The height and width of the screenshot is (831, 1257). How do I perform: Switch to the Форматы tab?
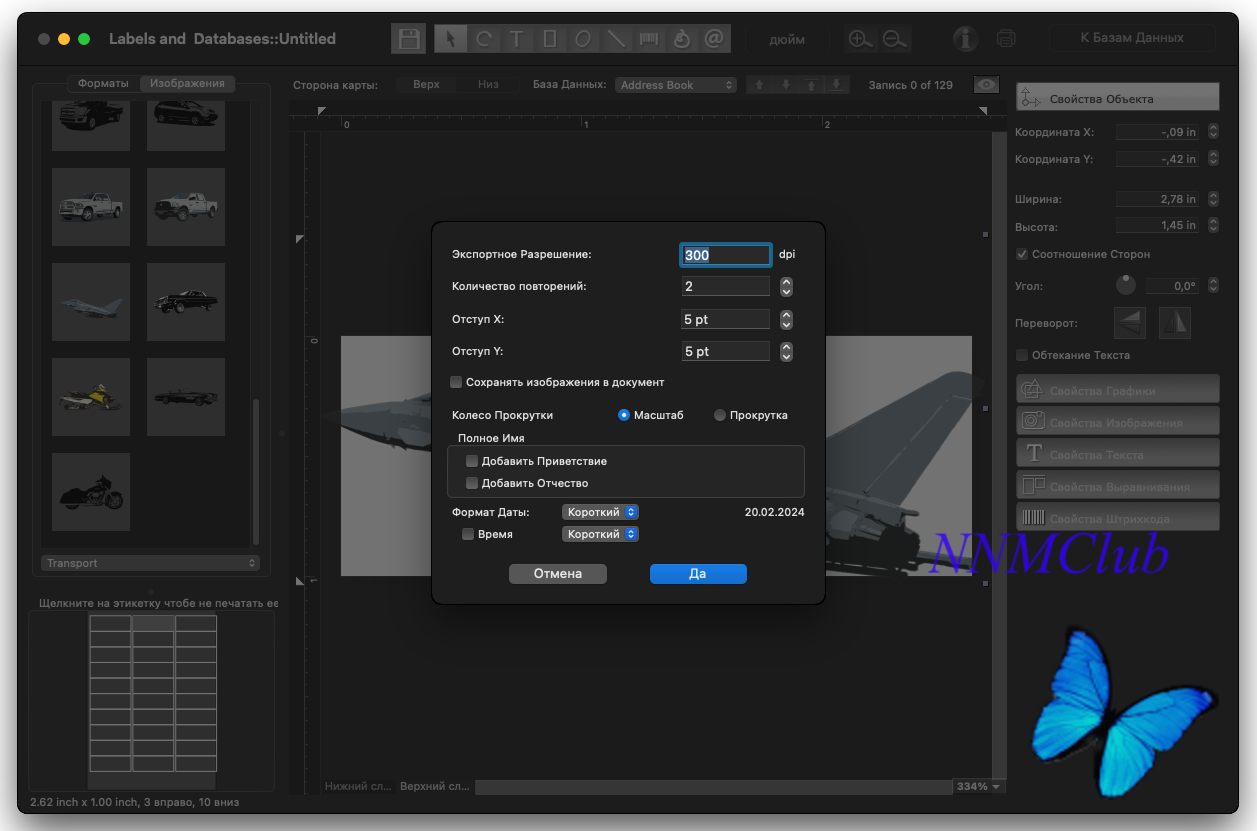[103, 83]
